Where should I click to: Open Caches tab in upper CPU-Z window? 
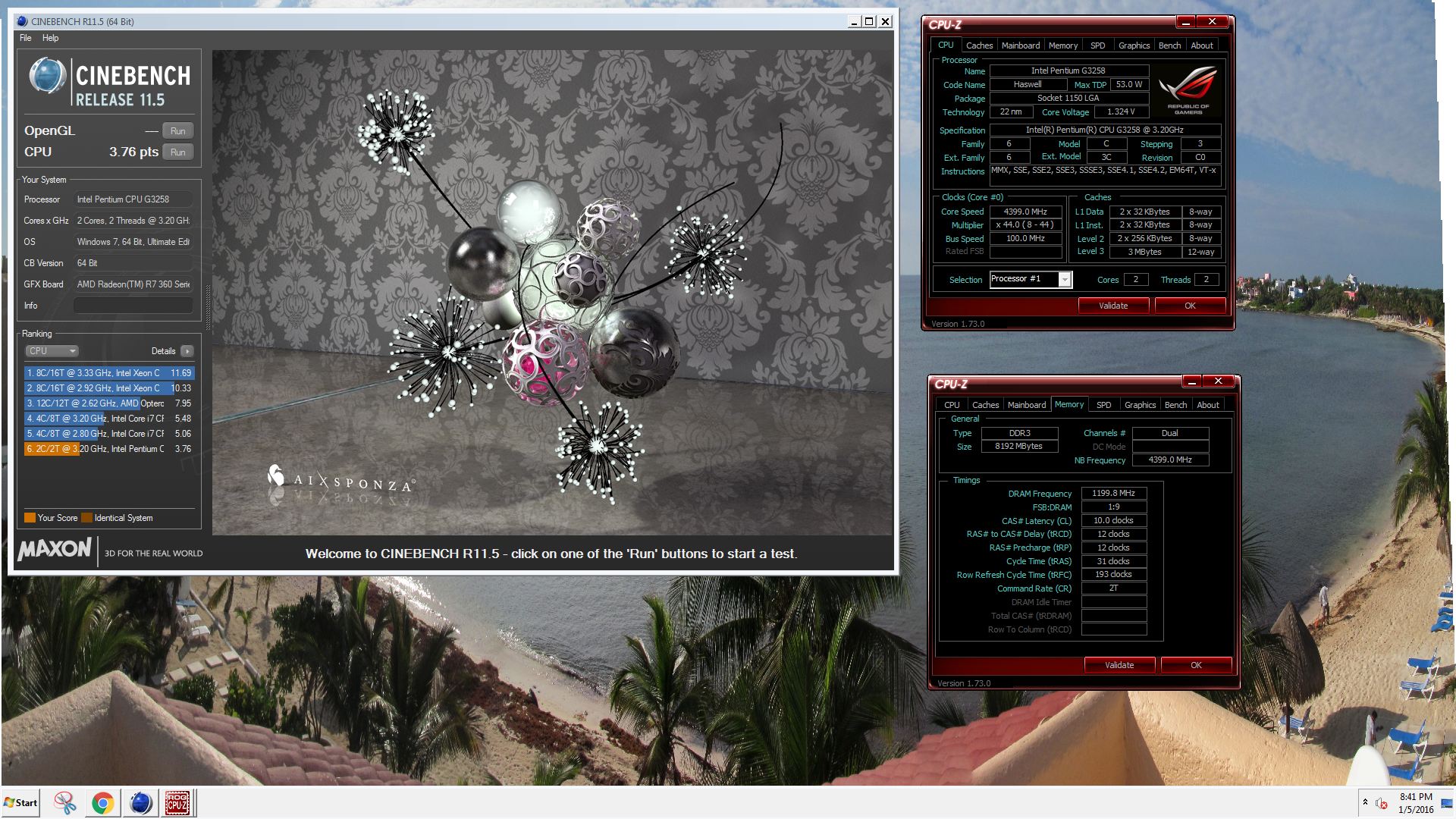(979, 45)
